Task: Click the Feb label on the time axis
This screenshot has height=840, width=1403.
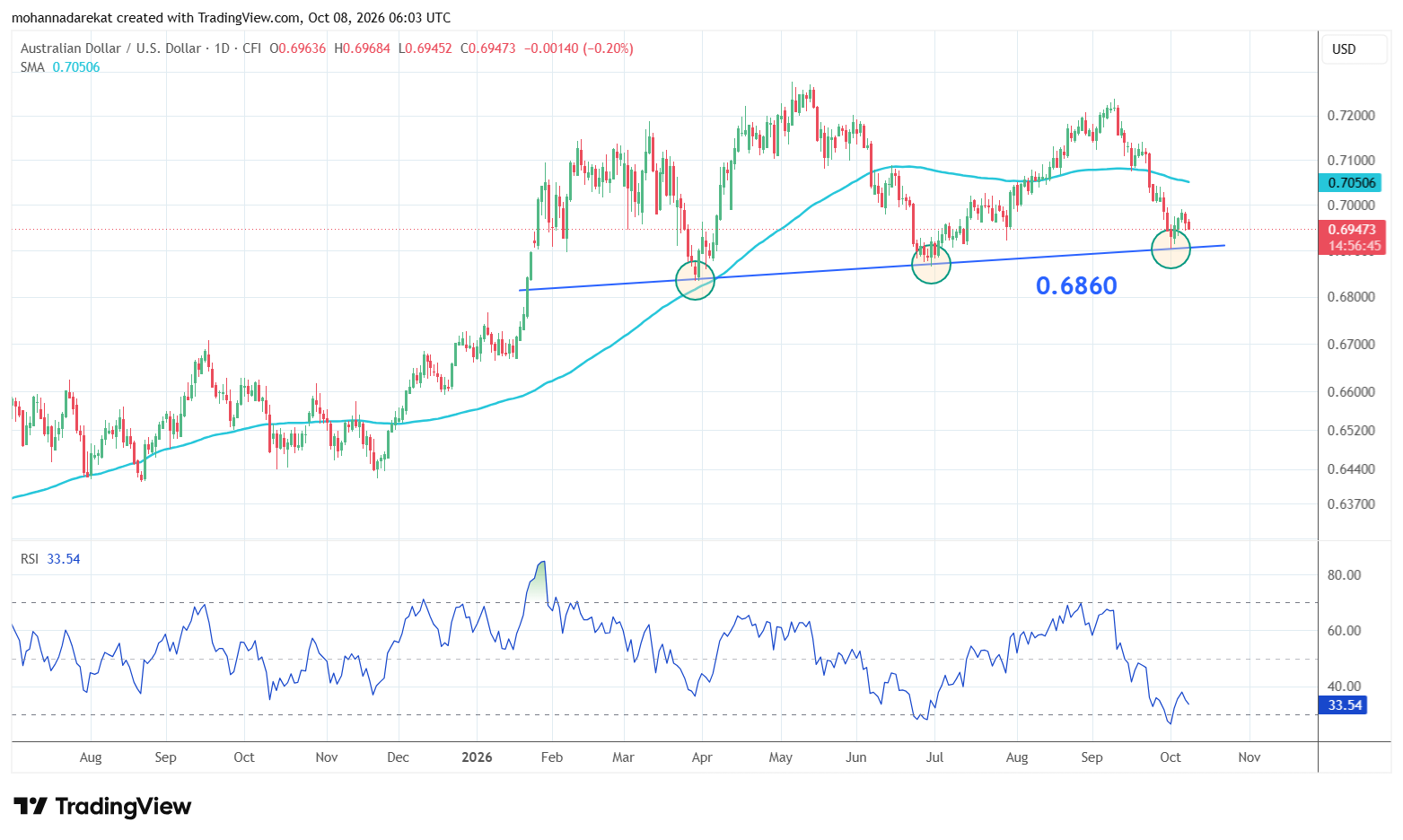Action: click(x=552, y=757)
